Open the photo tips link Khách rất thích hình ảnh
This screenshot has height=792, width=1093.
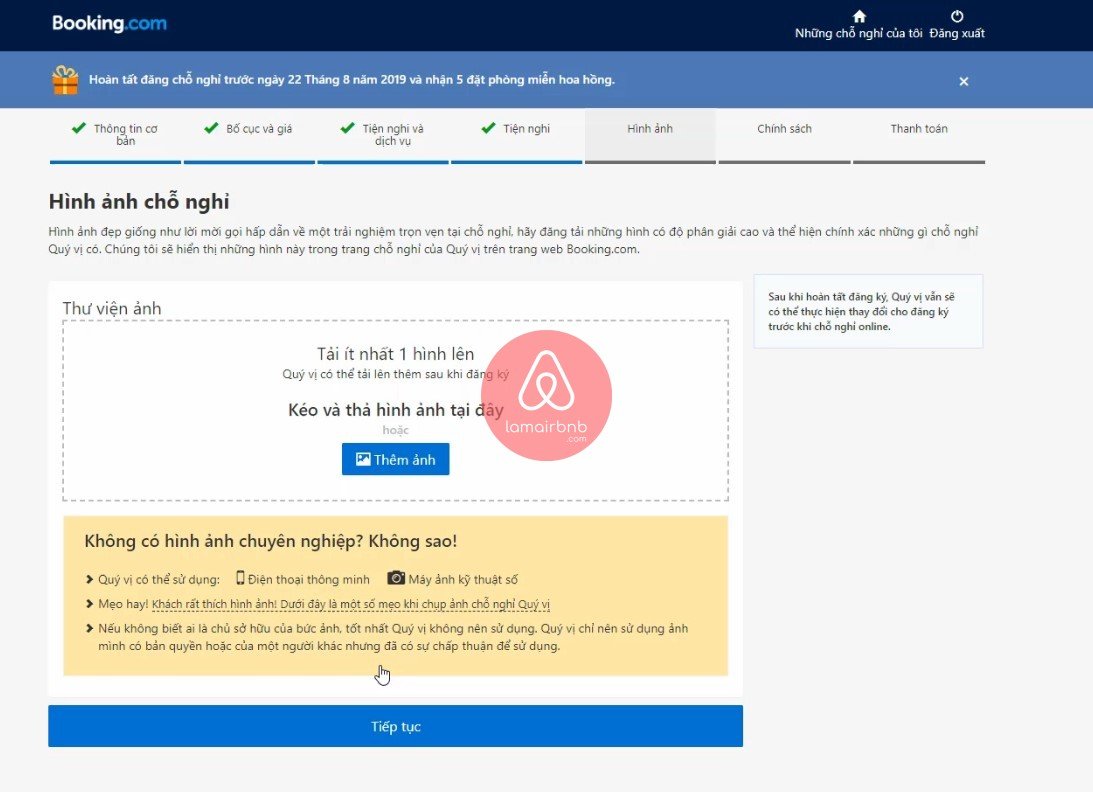point(351,604)
